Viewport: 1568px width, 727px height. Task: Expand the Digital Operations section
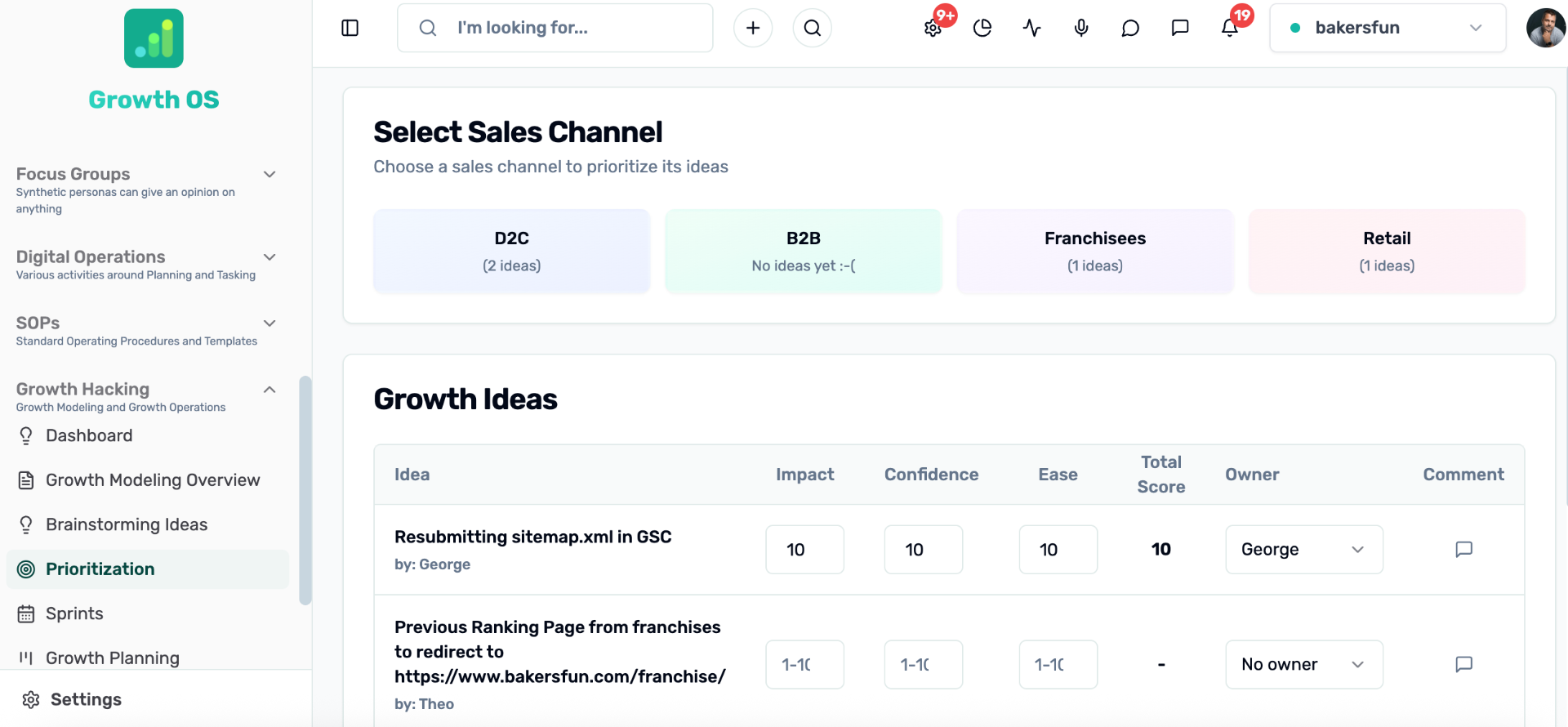pyautogui.click(x=147, y=265)
